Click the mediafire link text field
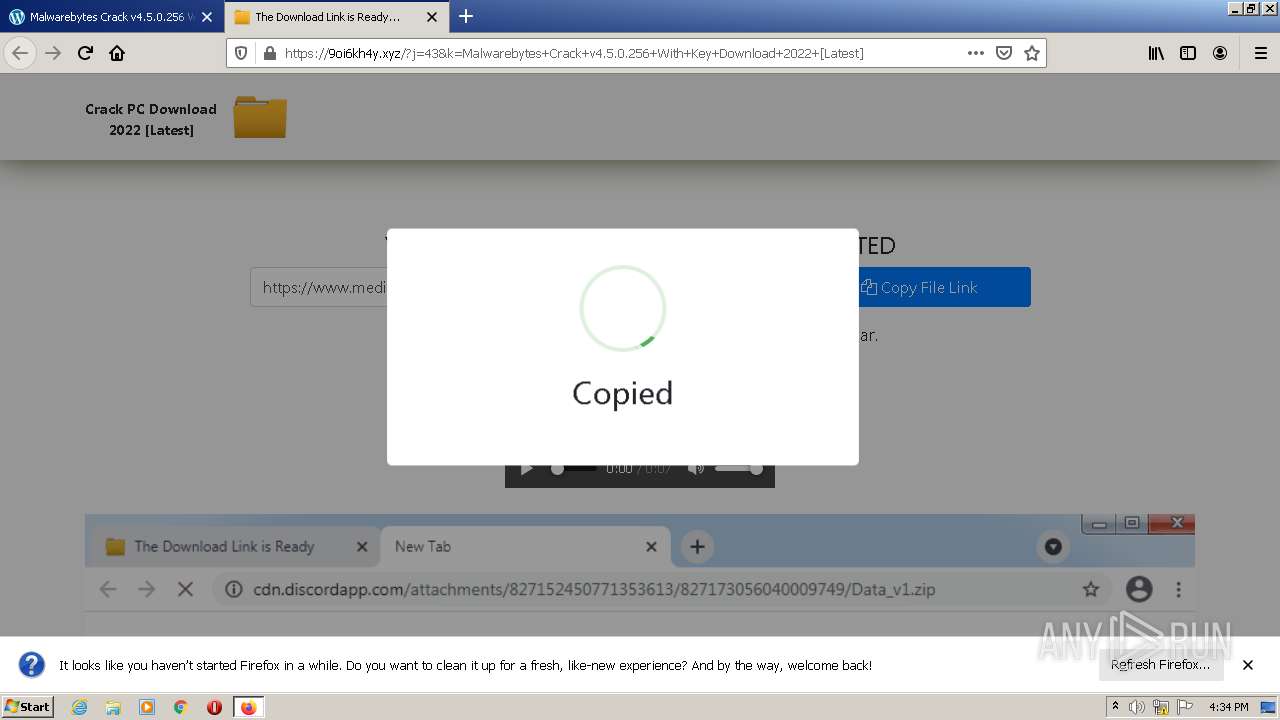 click(319, 287)
